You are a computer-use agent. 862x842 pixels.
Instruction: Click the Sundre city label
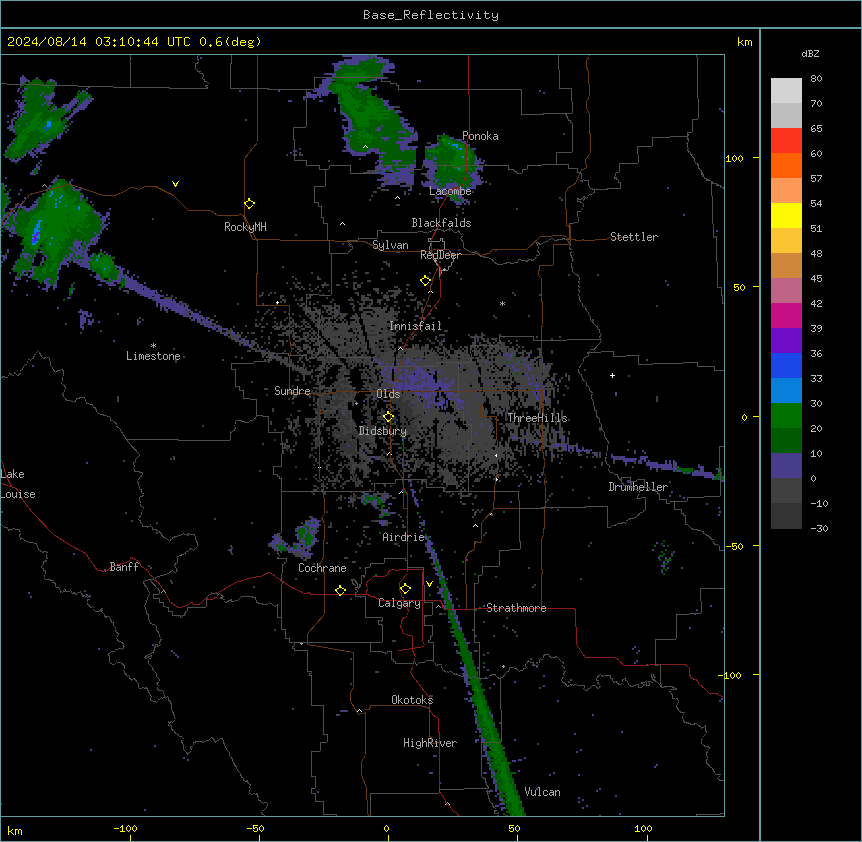(292, 391)
